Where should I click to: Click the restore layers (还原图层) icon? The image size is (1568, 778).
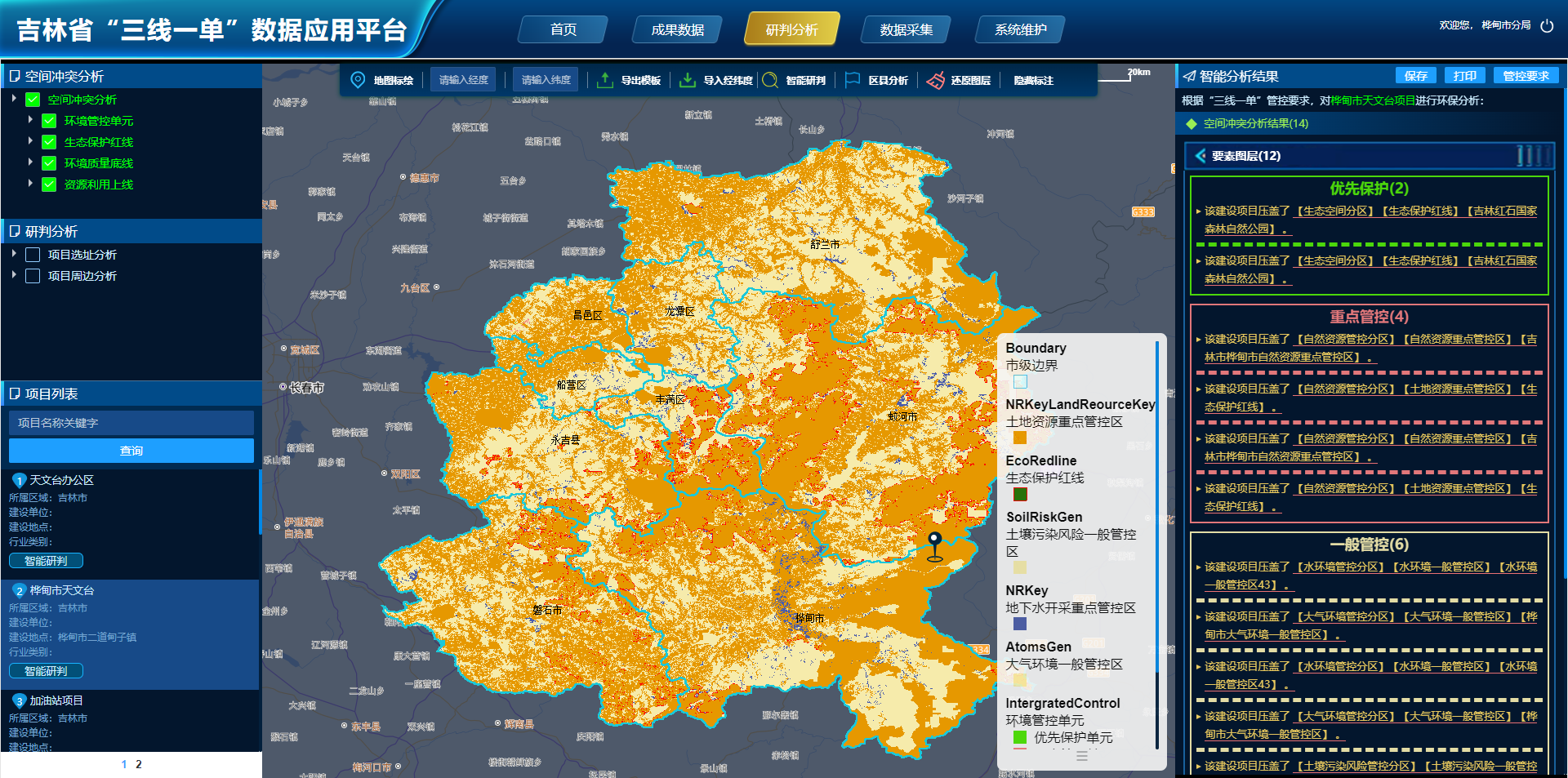point(936,80)
